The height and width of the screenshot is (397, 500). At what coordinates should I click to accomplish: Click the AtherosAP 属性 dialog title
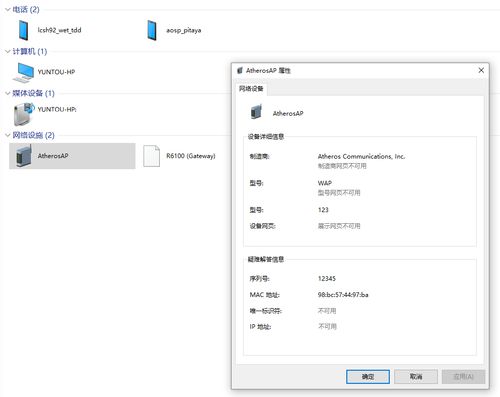(268, 70)
